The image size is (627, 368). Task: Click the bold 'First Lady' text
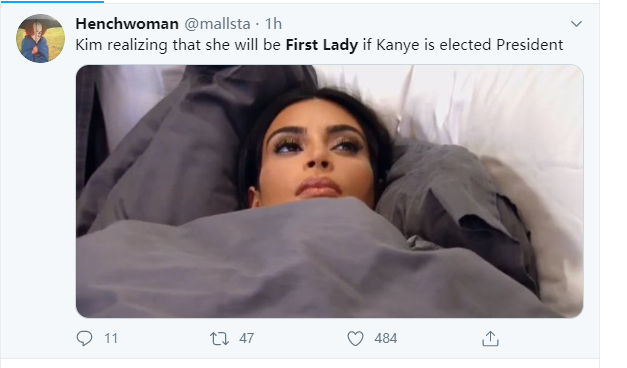click(x=321, y=45)
